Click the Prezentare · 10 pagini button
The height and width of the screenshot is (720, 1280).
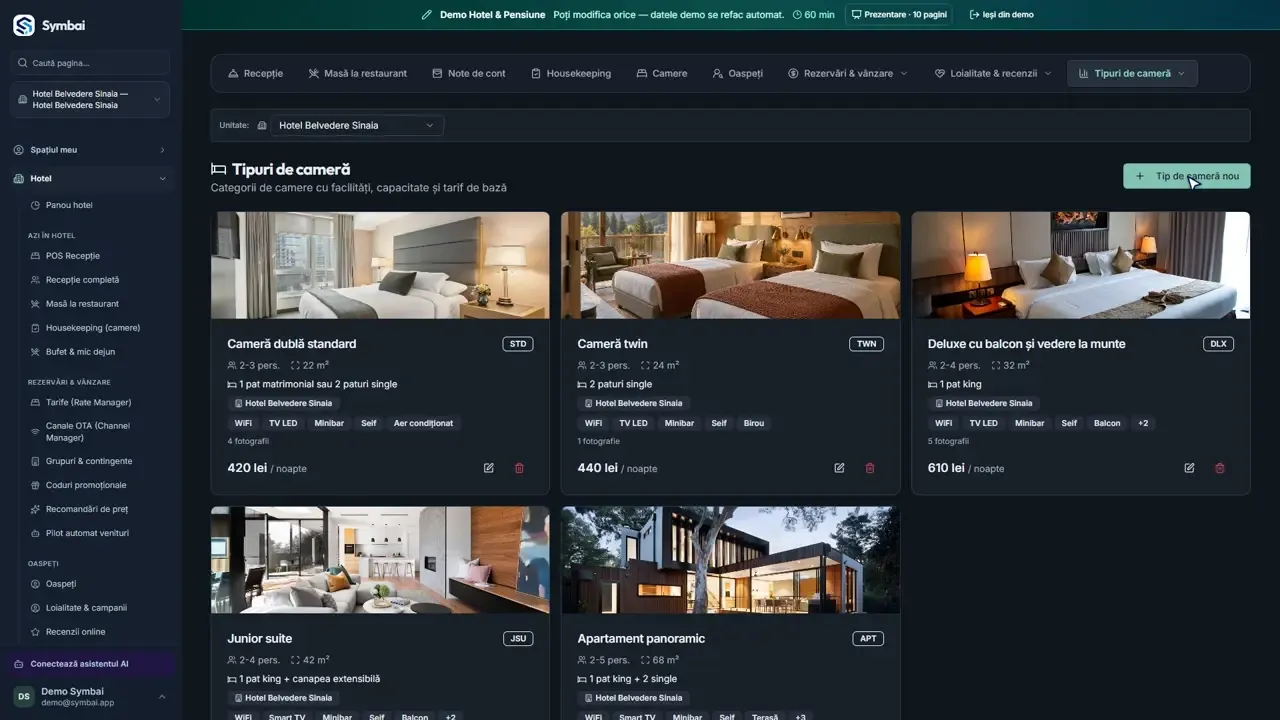(899, 15)
